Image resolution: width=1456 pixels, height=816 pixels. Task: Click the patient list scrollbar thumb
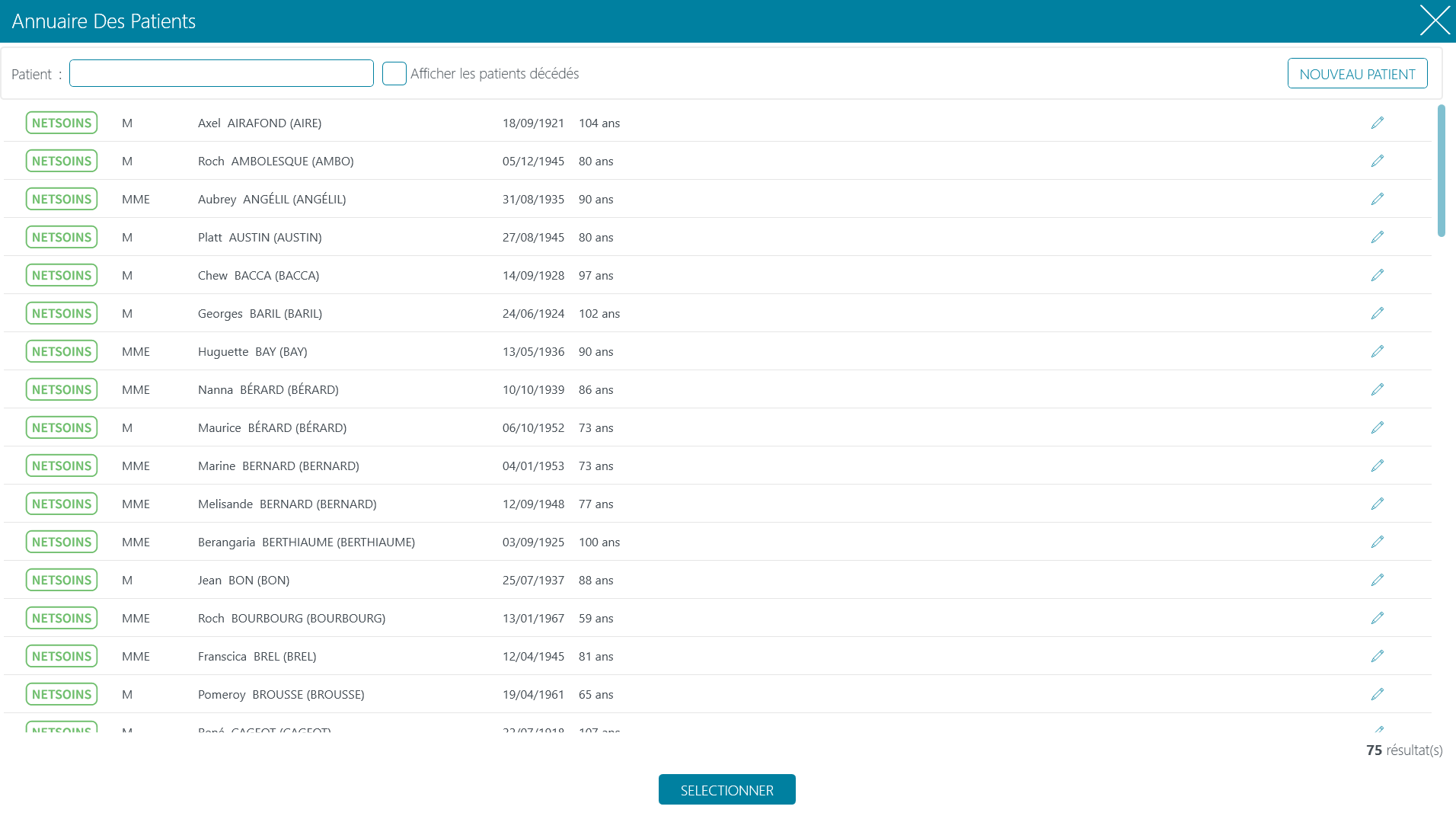(x=1441, y=171)
